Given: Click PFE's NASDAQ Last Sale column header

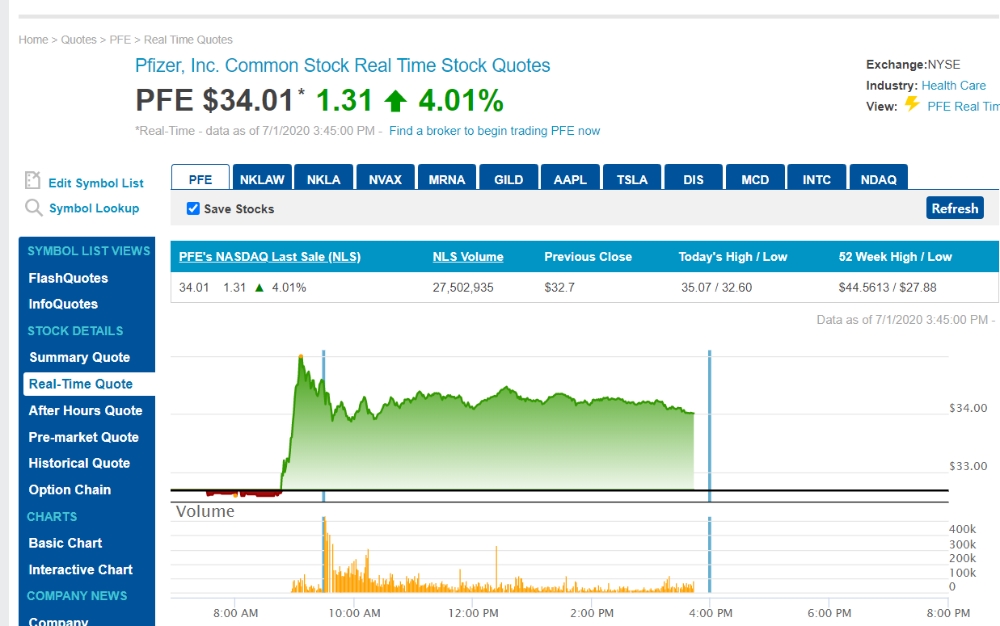Looking at the screenshot, I should click(270, 256).
